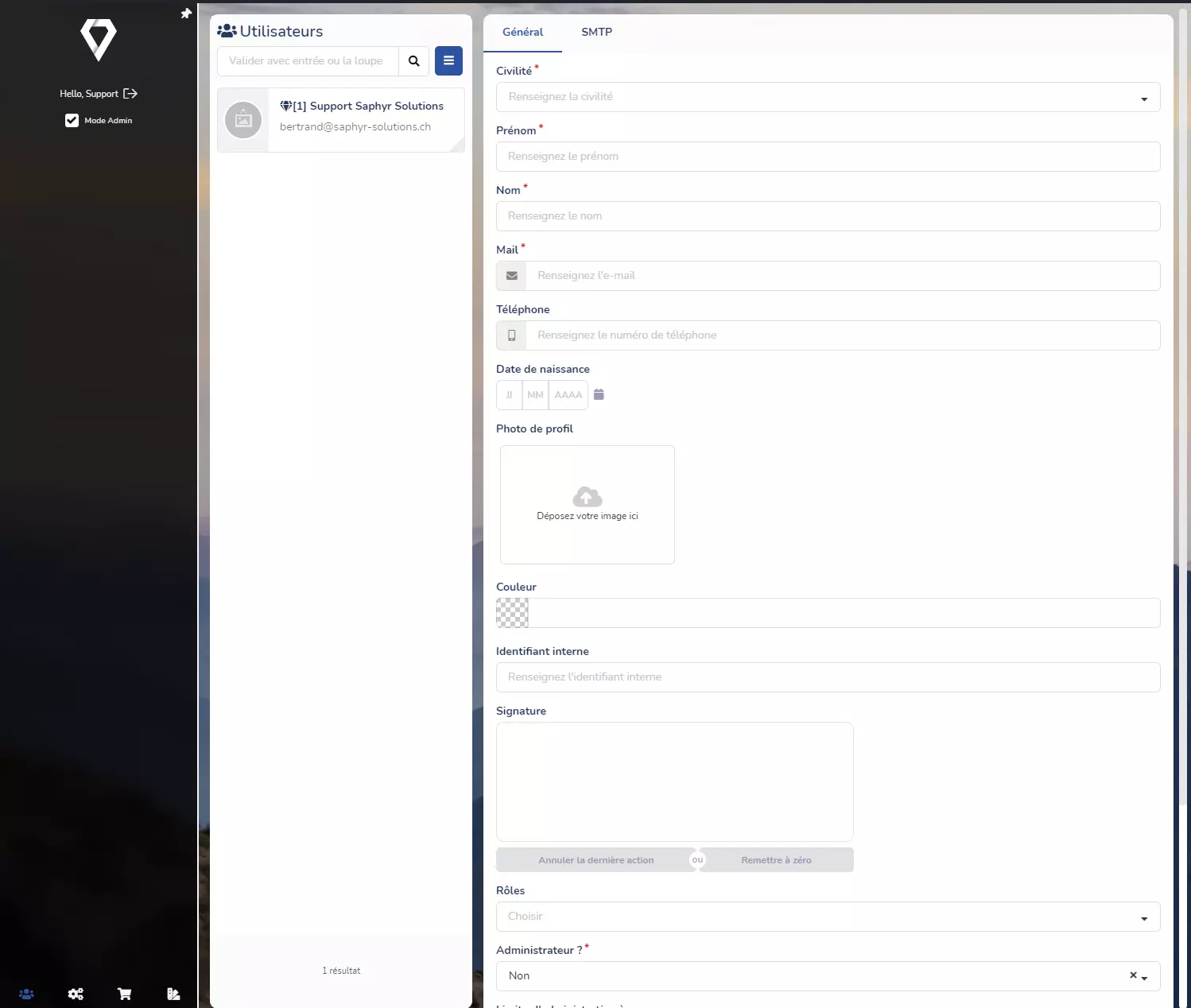Screen dimensions: 1191x1008
Task: Open the blue hamburger menu button
Action: (448, 61)
